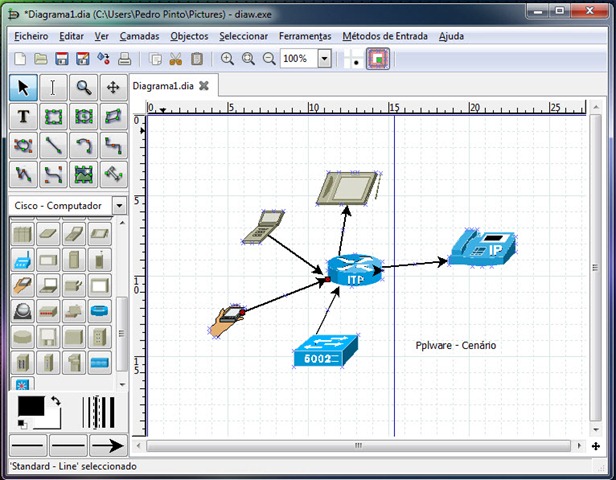Open the Camadas menu

(139, 36)
